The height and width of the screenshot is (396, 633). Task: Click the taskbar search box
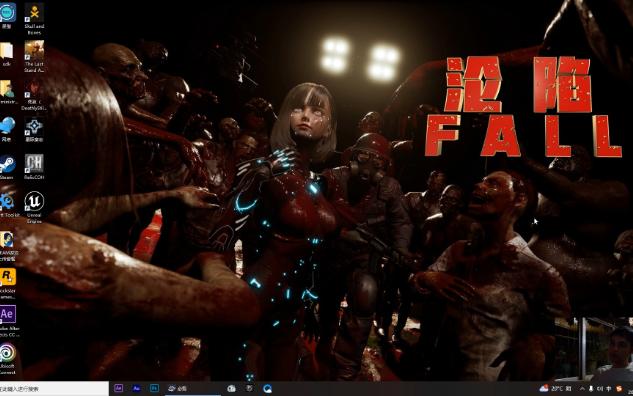54,389
